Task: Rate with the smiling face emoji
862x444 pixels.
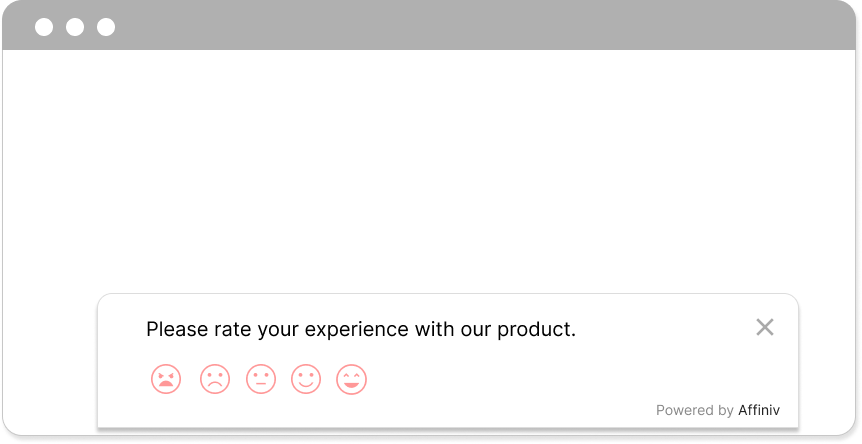Action: [306, 379]
